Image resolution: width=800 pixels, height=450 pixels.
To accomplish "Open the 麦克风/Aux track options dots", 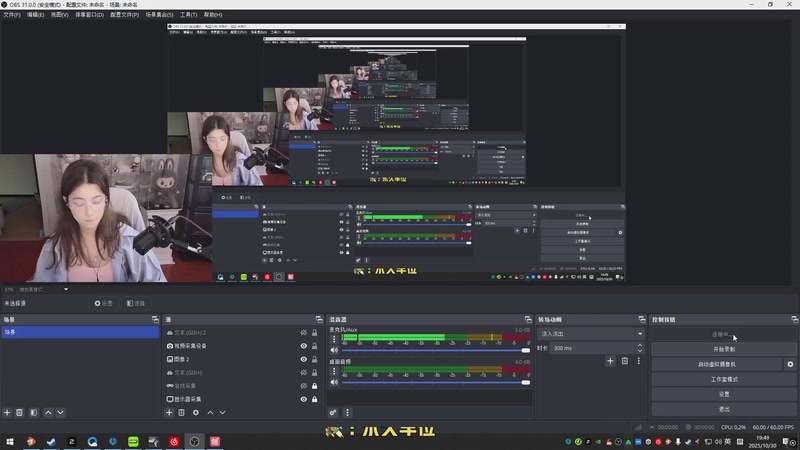I will 334,338.
